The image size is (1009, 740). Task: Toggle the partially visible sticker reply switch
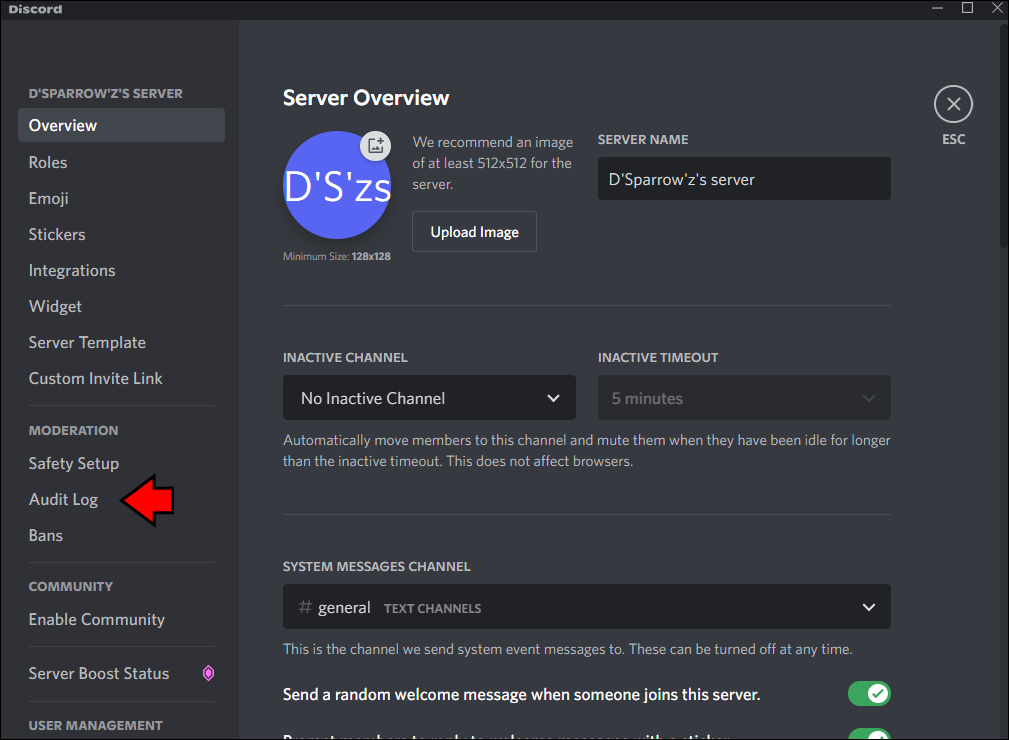pyautogui.click(x=869, y=734)
